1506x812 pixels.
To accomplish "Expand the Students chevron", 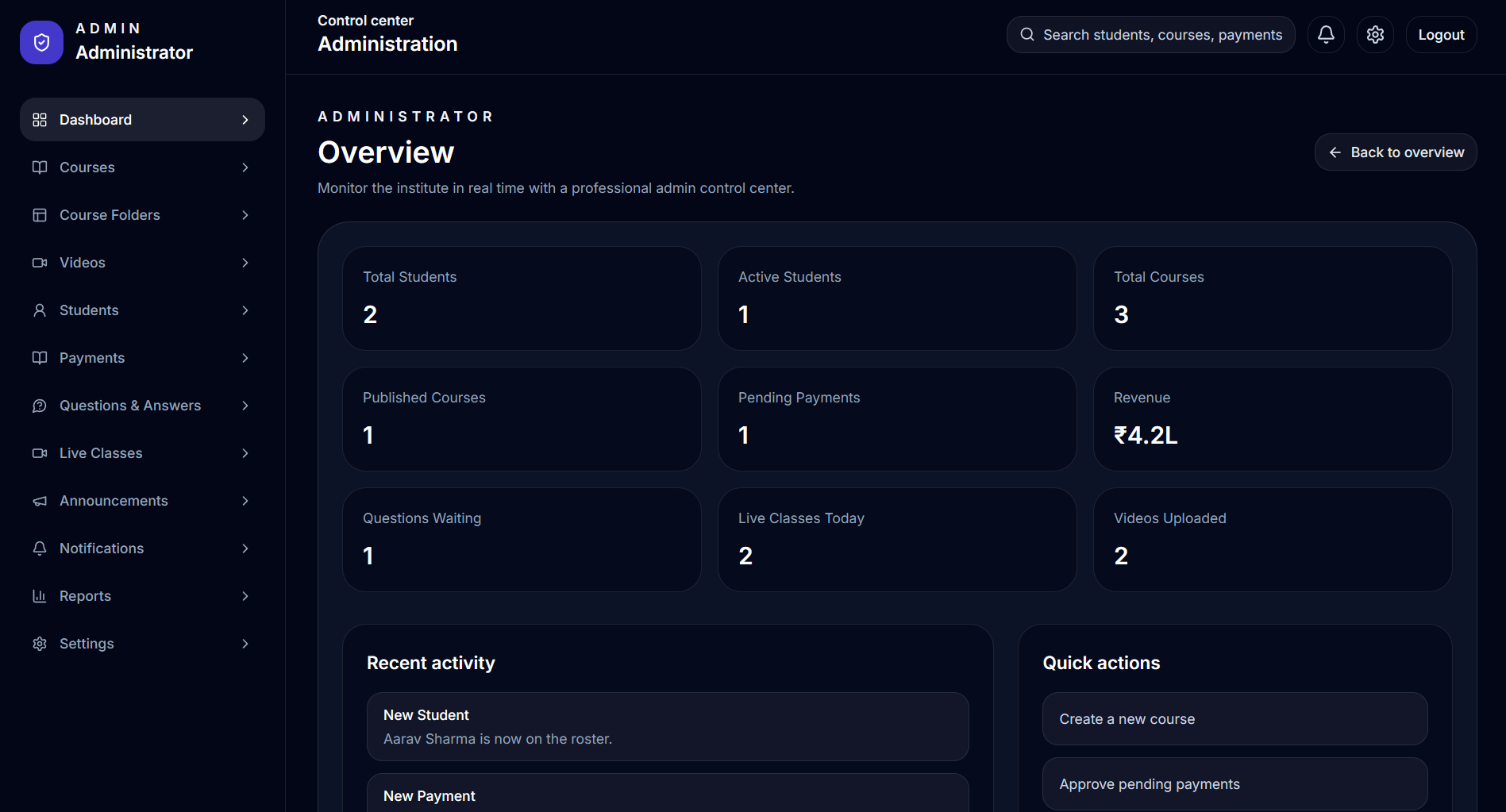I will coord(245,310).
